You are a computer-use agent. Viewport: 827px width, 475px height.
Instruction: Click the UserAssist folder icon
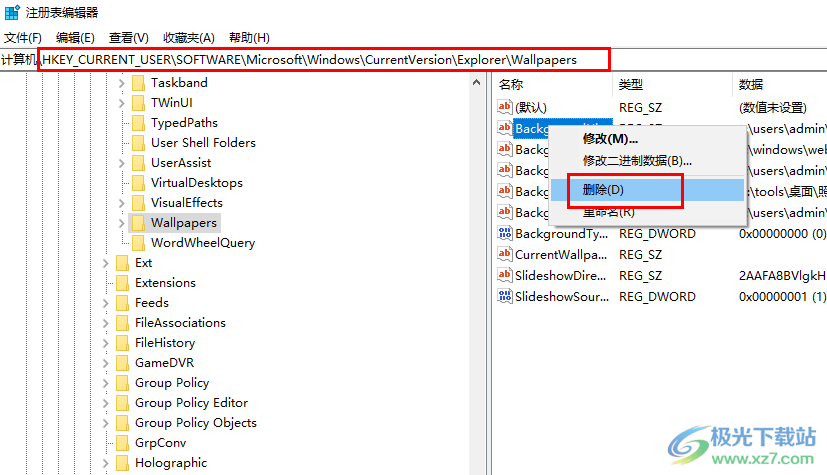coord(138,163)
